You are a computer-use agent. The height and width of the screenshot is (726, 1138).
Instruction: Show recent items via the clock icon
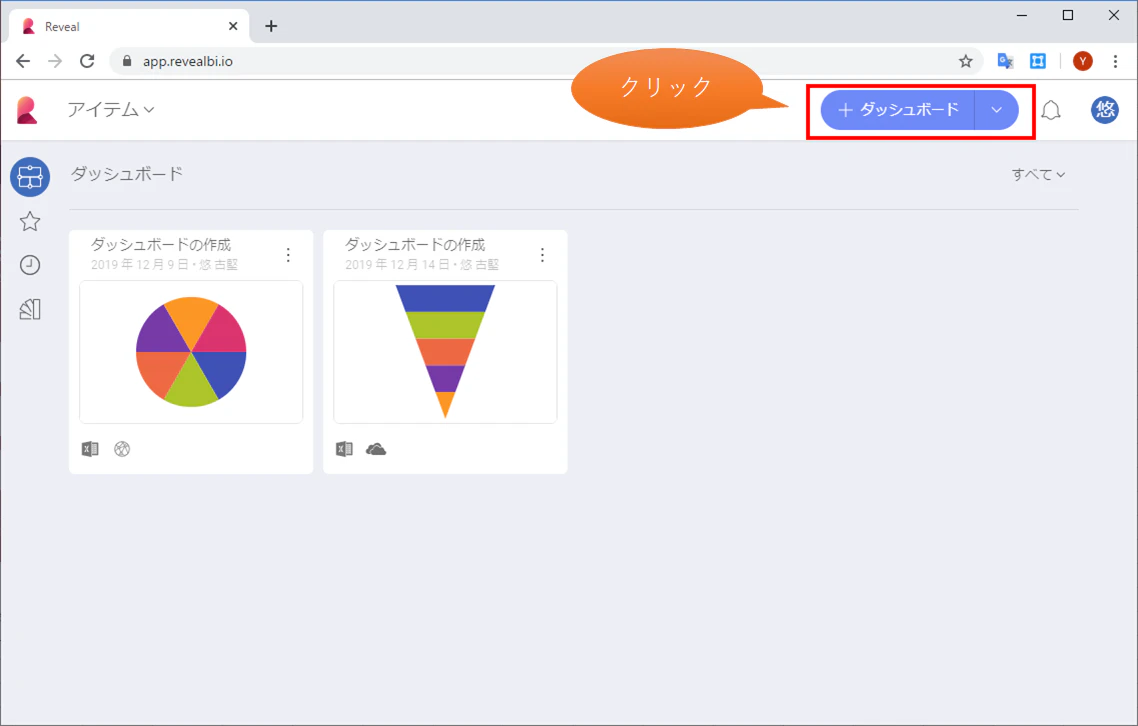pyautogui.click(x=30, y=265)
